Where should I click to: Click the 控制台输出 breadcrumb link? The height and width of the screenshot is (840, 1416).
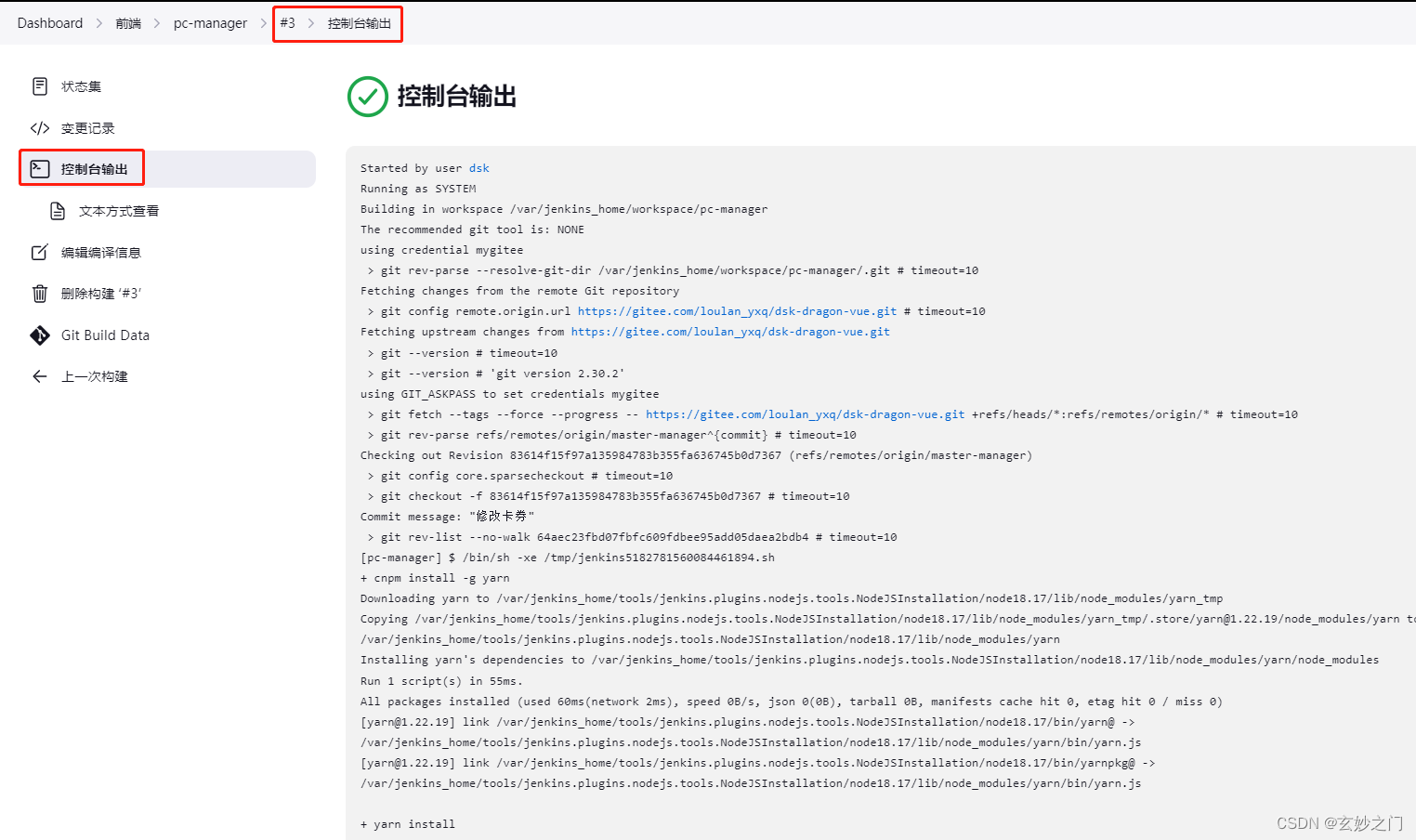[x=360, y=23]
